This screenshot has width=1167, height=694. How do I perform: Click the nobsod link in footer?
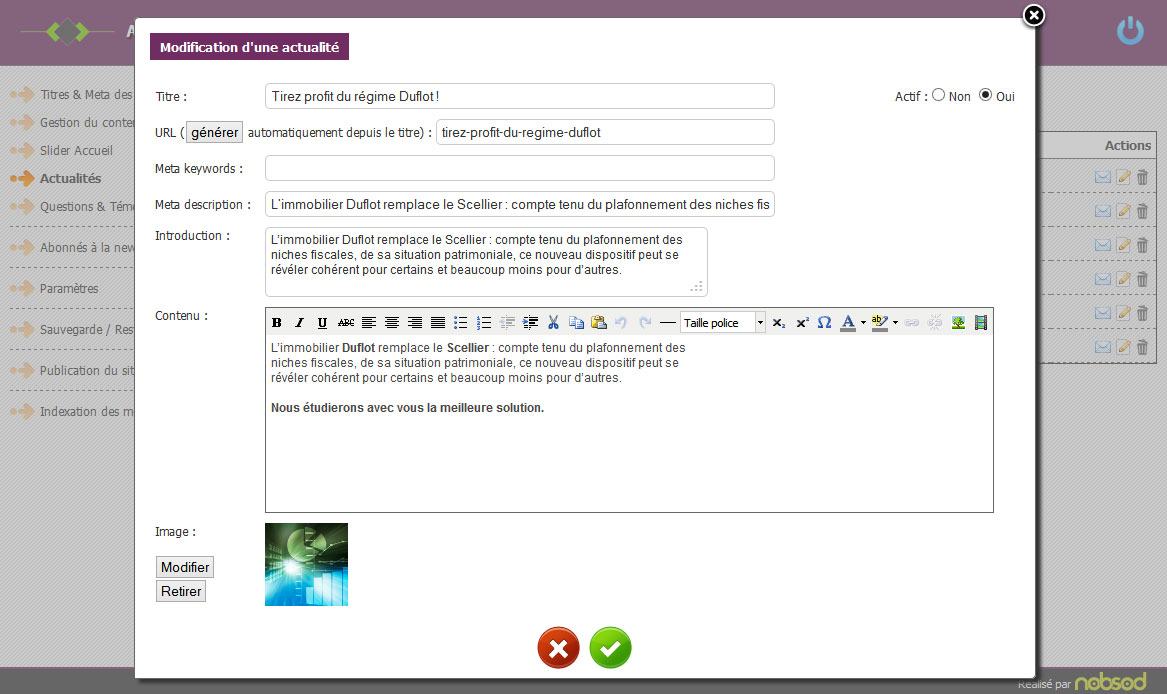pyautogui.click(x=1110, y=681)
